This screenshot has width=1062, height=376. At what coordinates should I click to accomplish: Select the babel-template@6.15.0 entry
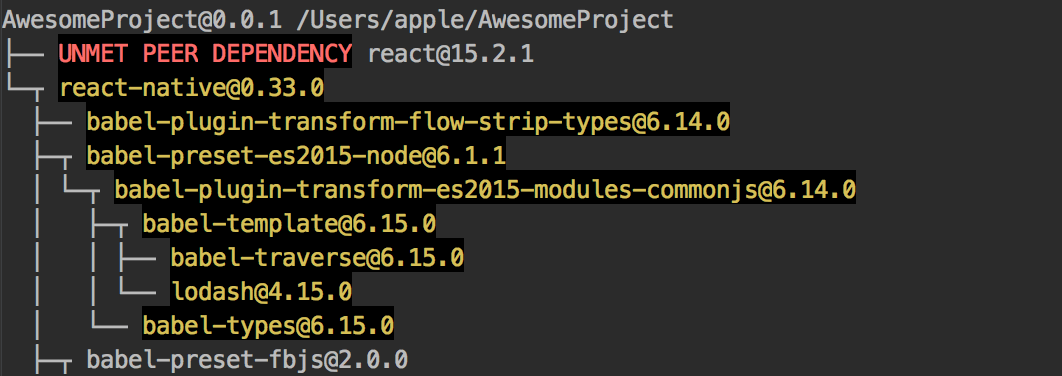point(289,224)
